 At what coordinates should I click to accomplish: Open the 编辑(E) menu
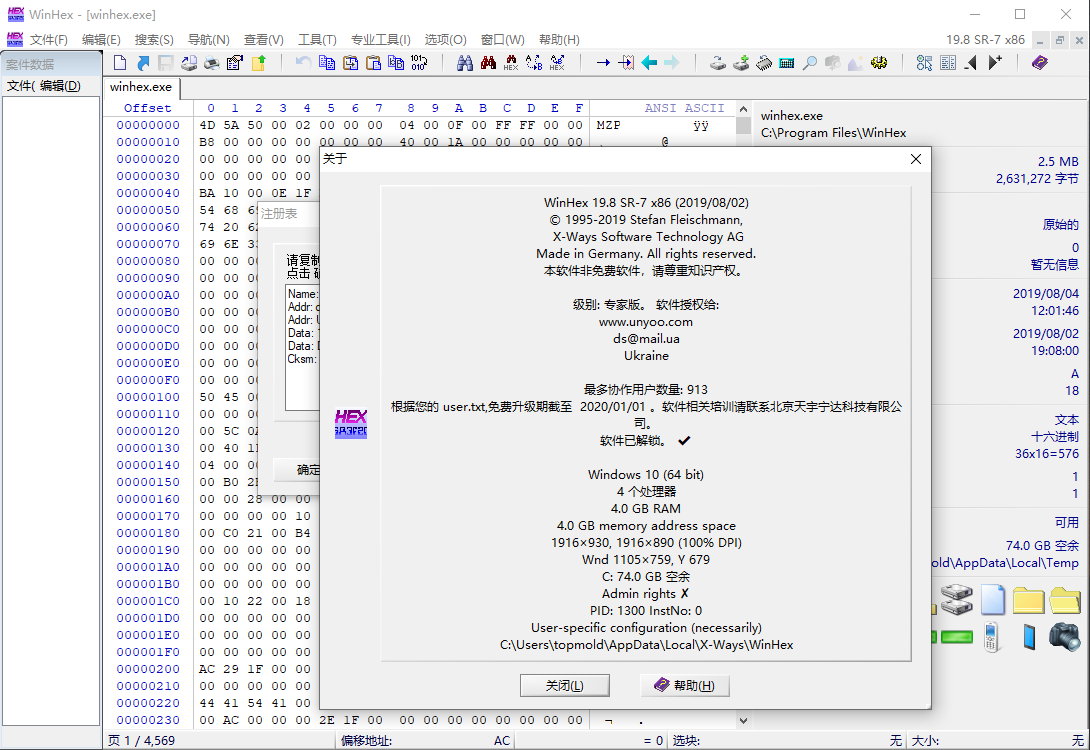101,40
